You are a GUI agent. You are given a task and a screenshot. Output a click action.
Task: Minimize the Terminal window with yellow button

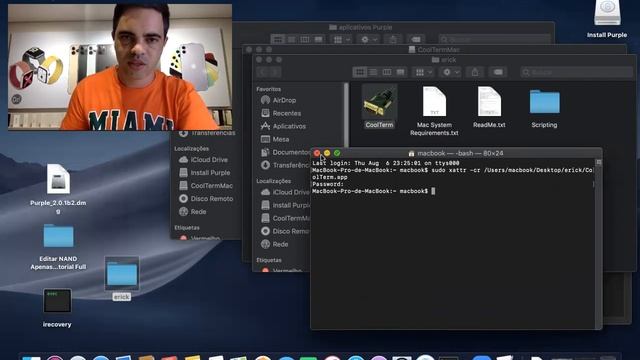(x=327, y=153)
